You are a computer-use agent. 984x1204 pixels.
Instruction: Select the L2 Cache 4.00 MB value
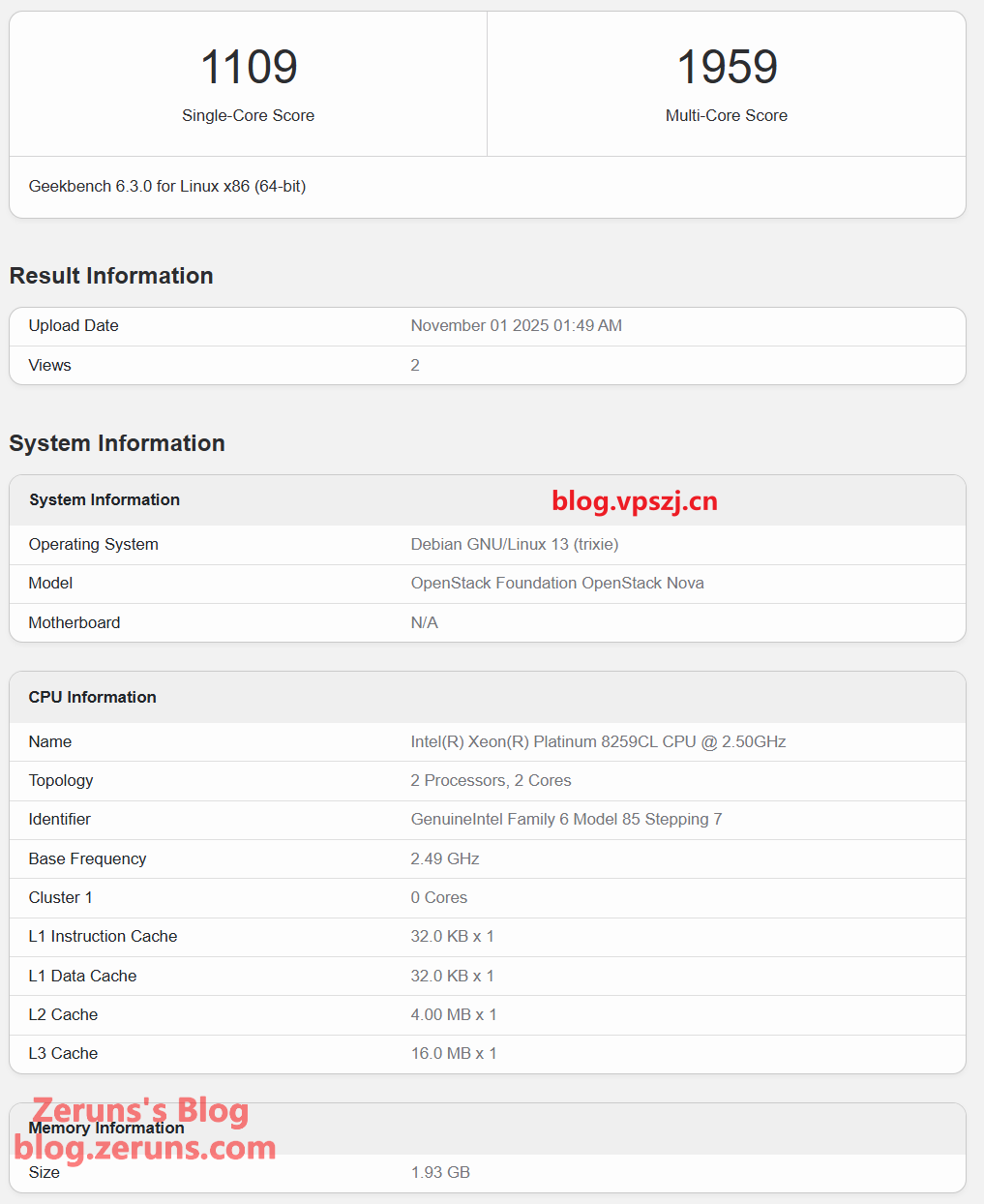453,1014
